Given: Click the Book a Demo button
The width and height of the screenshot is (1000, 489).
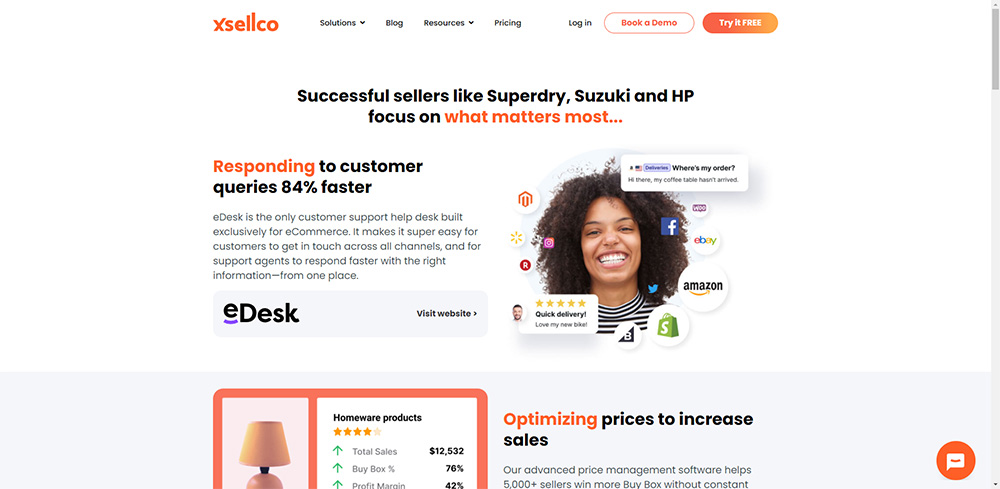Looking at the screenshot, I should click(x=649, y=23).
